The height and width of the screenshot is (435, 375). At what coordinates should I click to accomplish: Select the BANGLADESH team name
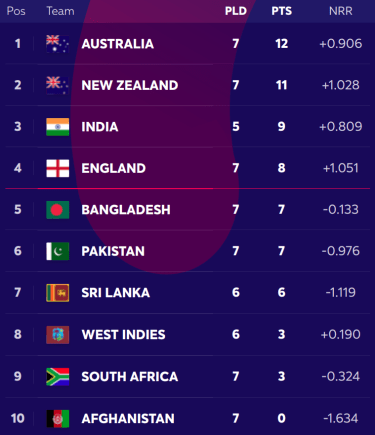point(126,210)
